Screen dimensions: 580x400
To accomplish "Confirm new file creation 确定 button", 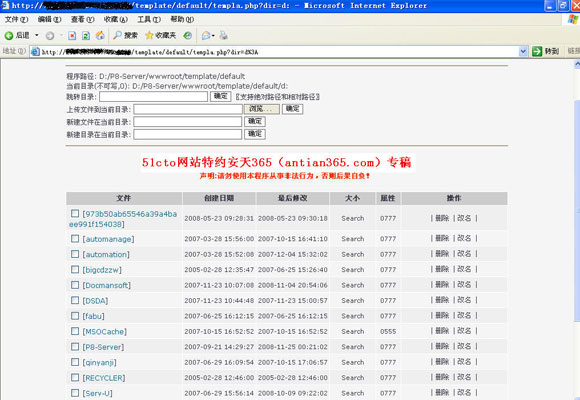I will tap(255, 122).
